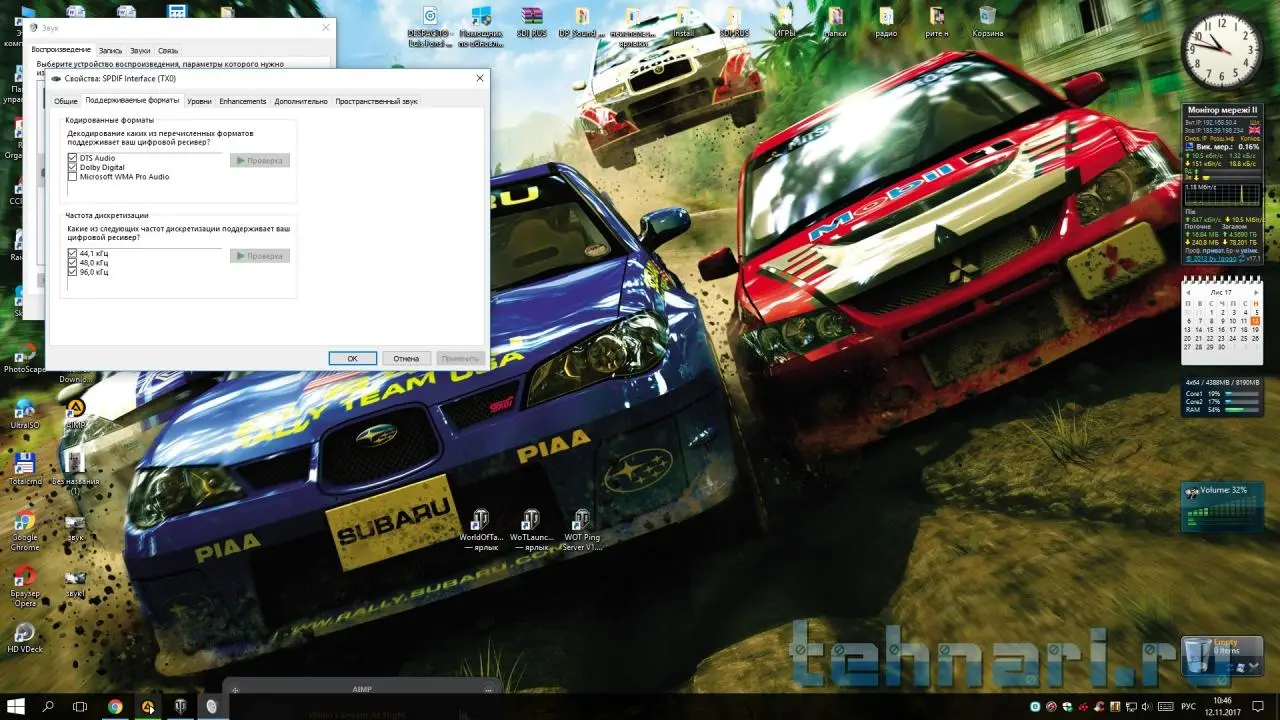Screen dimensions: 1280x720
Task: Open the Google Chrome desktop shortcut
Action: (x=24, y=530)
